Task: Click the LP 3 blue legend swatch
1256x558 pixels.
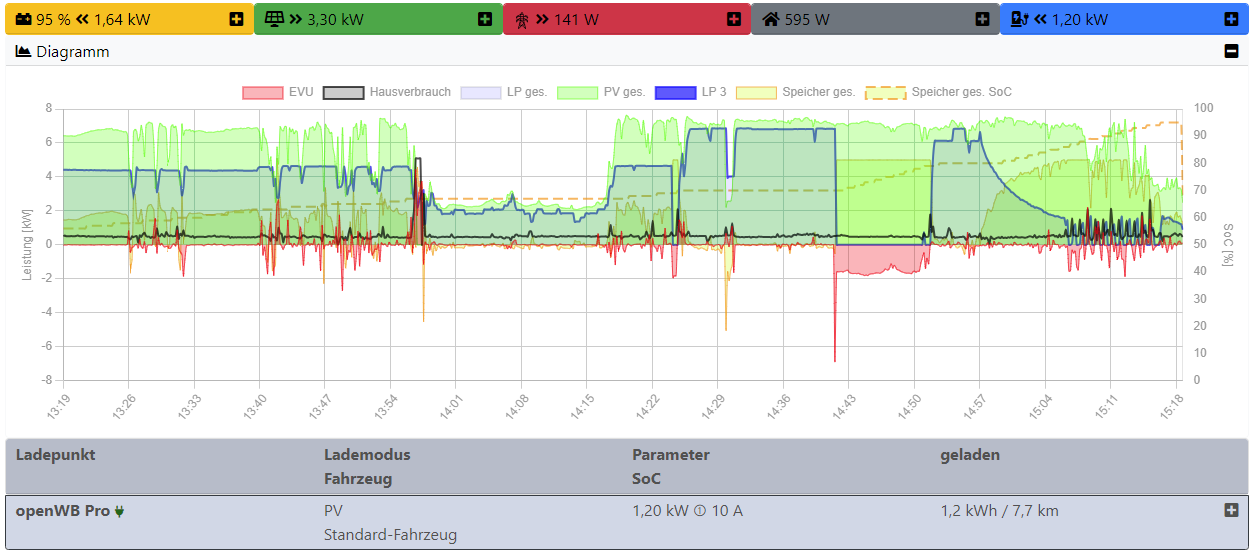Action: (x=675, y=92)
